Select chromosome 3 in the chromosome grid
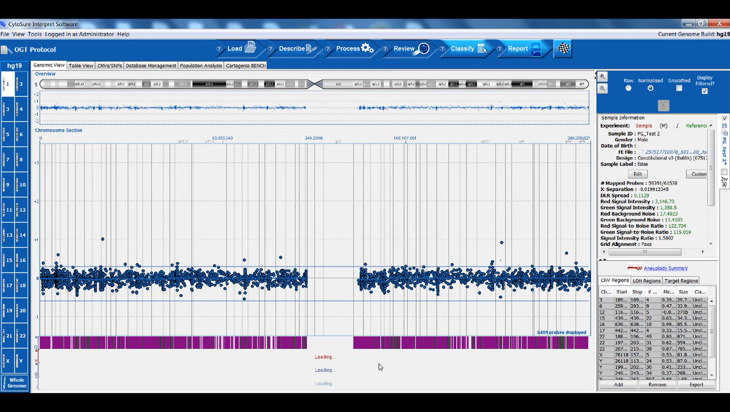This screenshot has width=730, height=412. point(8,109)
